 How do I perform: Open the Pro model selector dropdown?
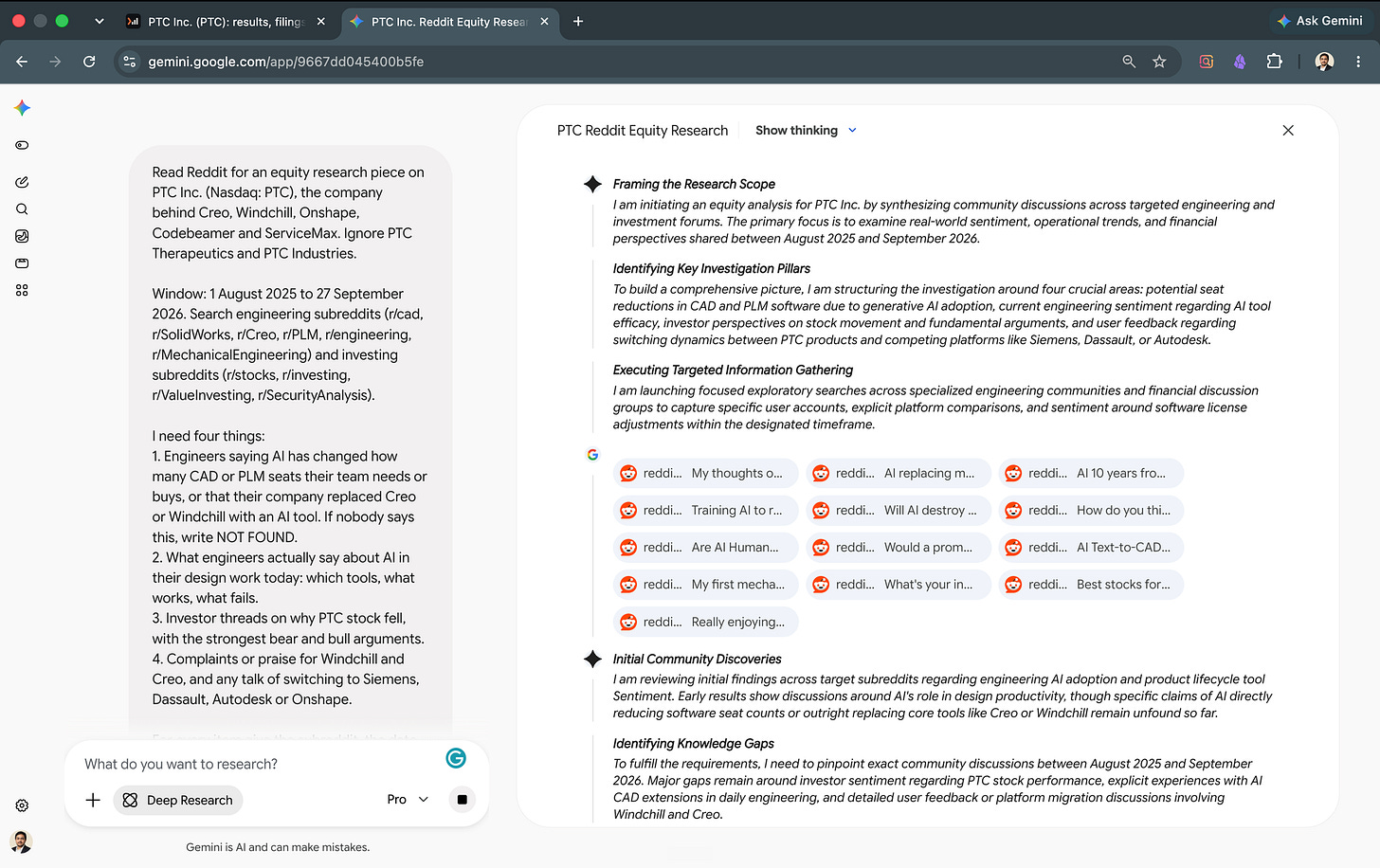408,800
